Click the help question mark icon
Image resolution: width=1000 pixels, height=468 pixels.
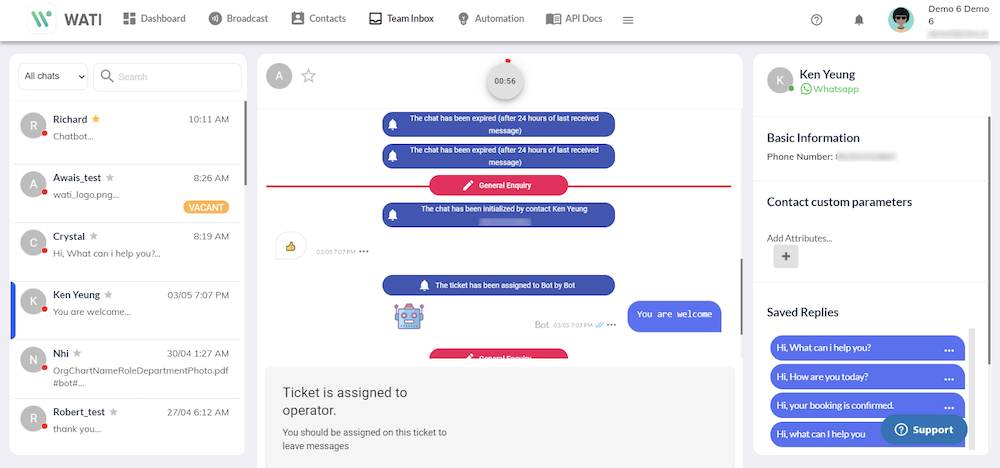pos(817,19)
